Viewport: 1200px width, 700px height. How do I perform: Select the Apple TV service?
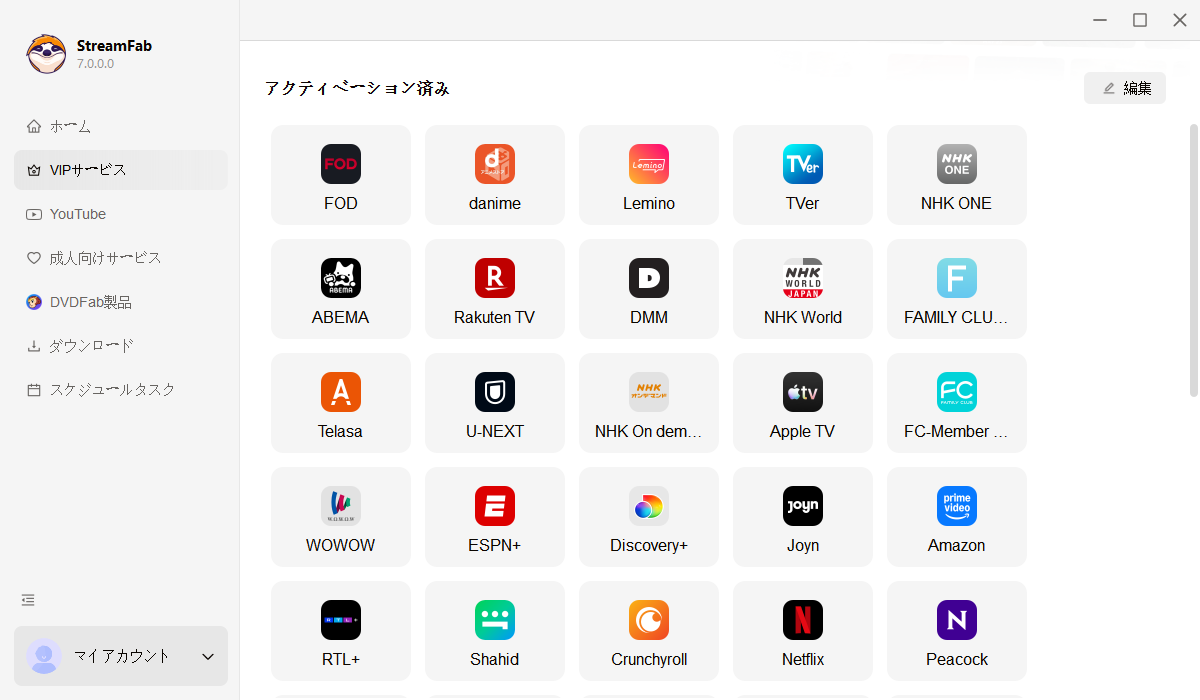(x=802, y=403)
